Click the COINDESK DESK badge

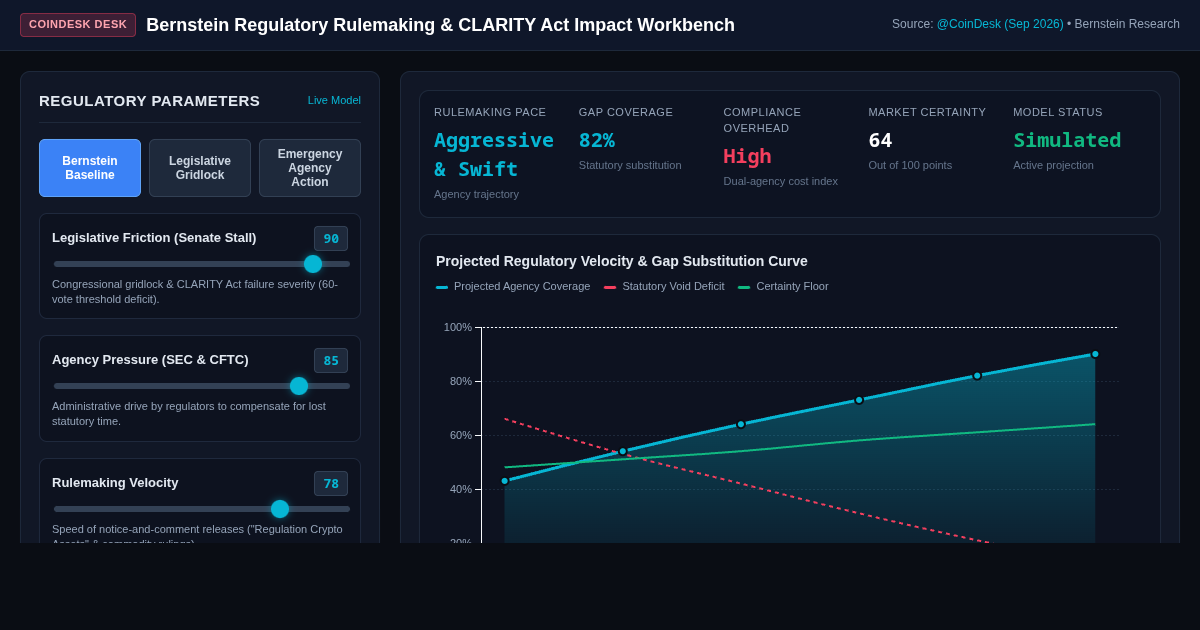78,25
